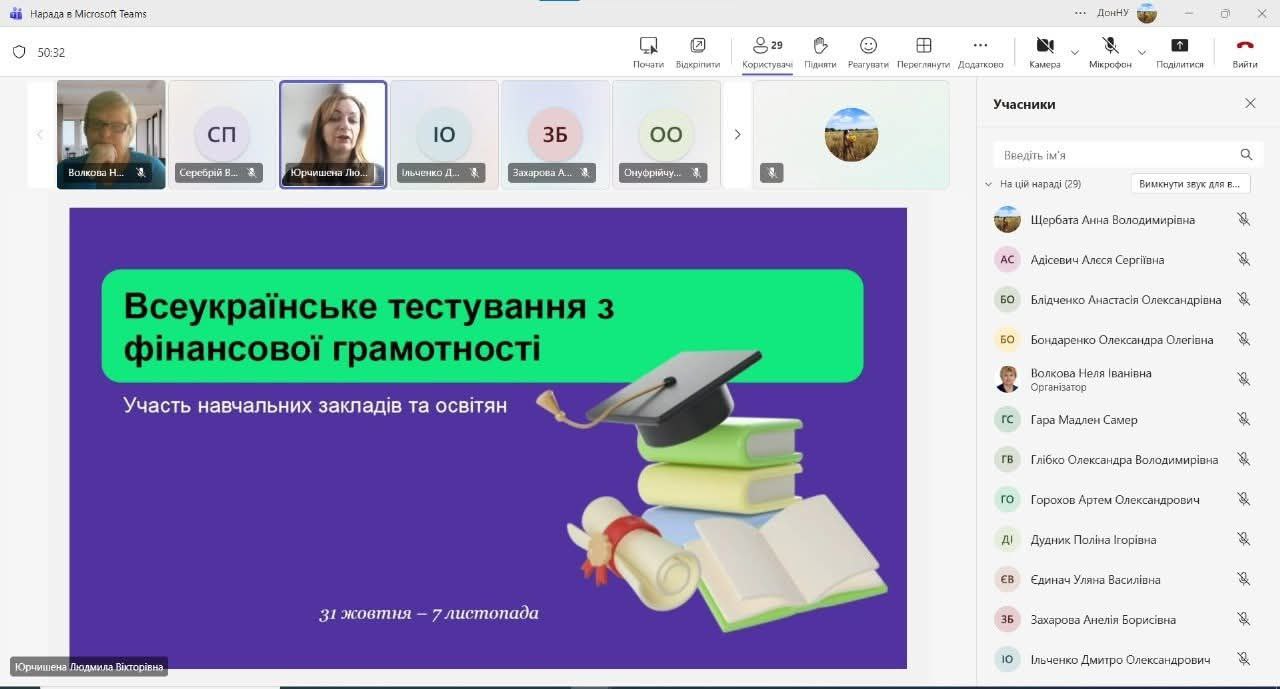The width and height of the screenshot is (1280, 689).
Task: Collapse the 'На цій нараді (29)' list
Action: click(x=989, y=184)
